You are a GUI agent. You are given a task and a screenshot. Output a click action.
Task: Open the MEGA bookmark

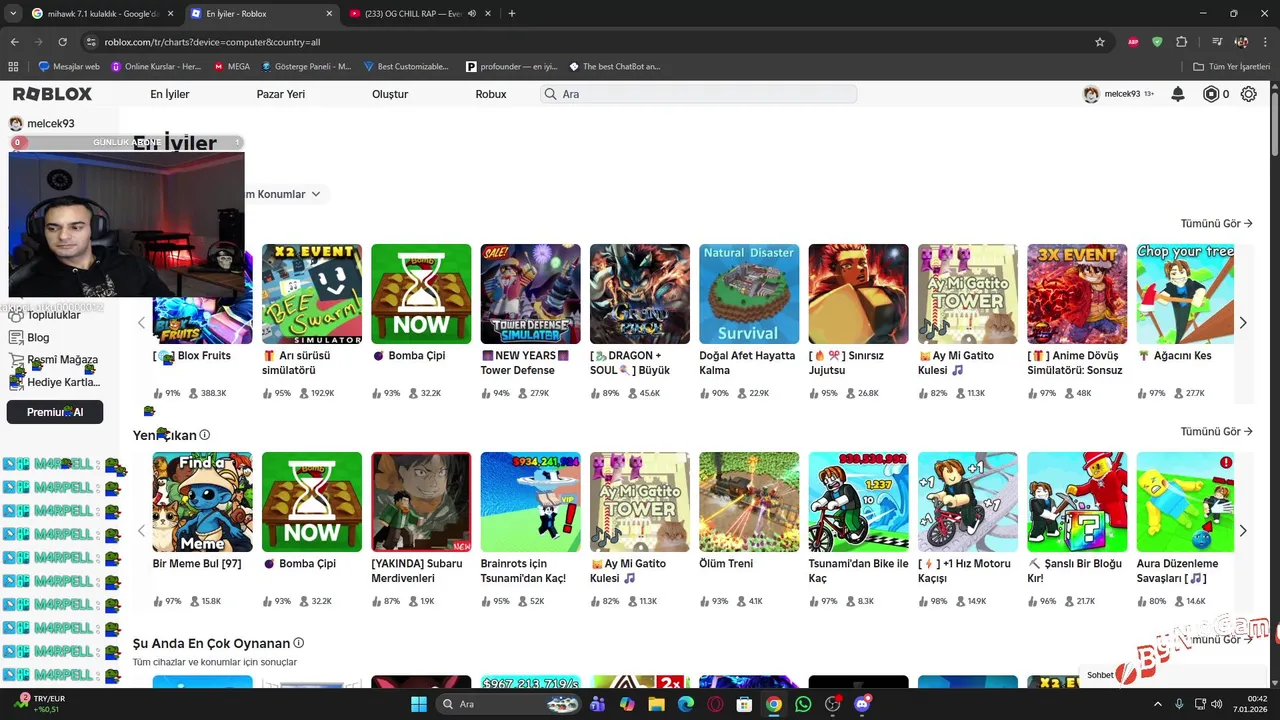click(232, 66)
